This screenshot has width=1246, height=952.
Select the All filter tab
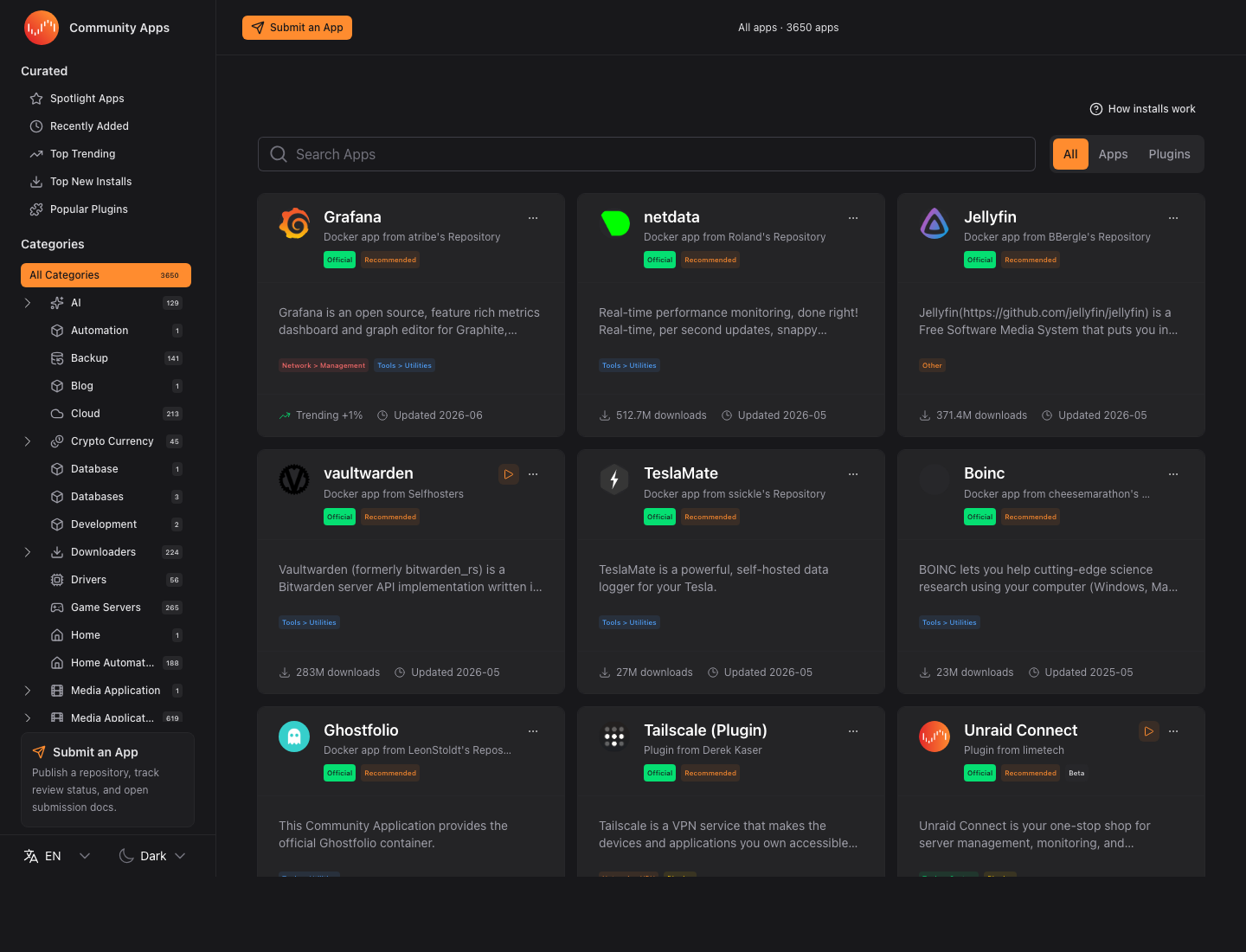tap(1070, 154)
